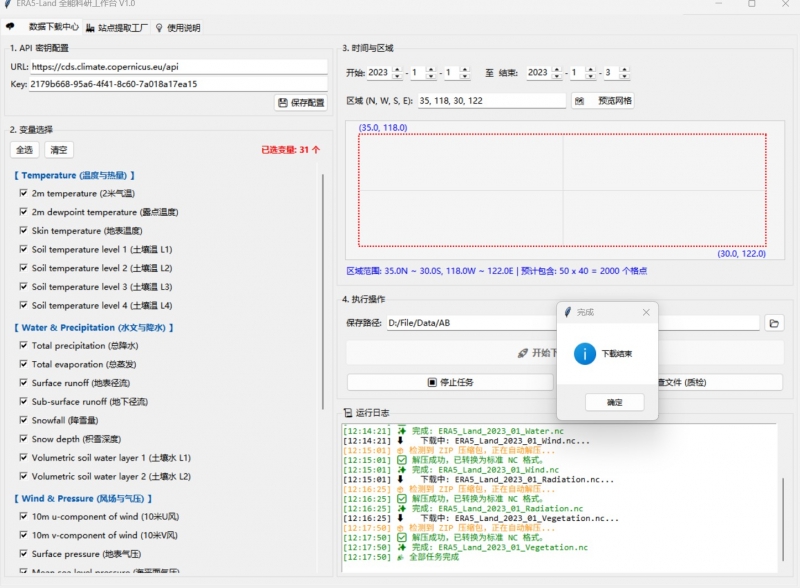Image resolution: width=800 pixels, height=588 pixels.
Task: Increase the start year spinner up arrow
Action: (397, 69)
